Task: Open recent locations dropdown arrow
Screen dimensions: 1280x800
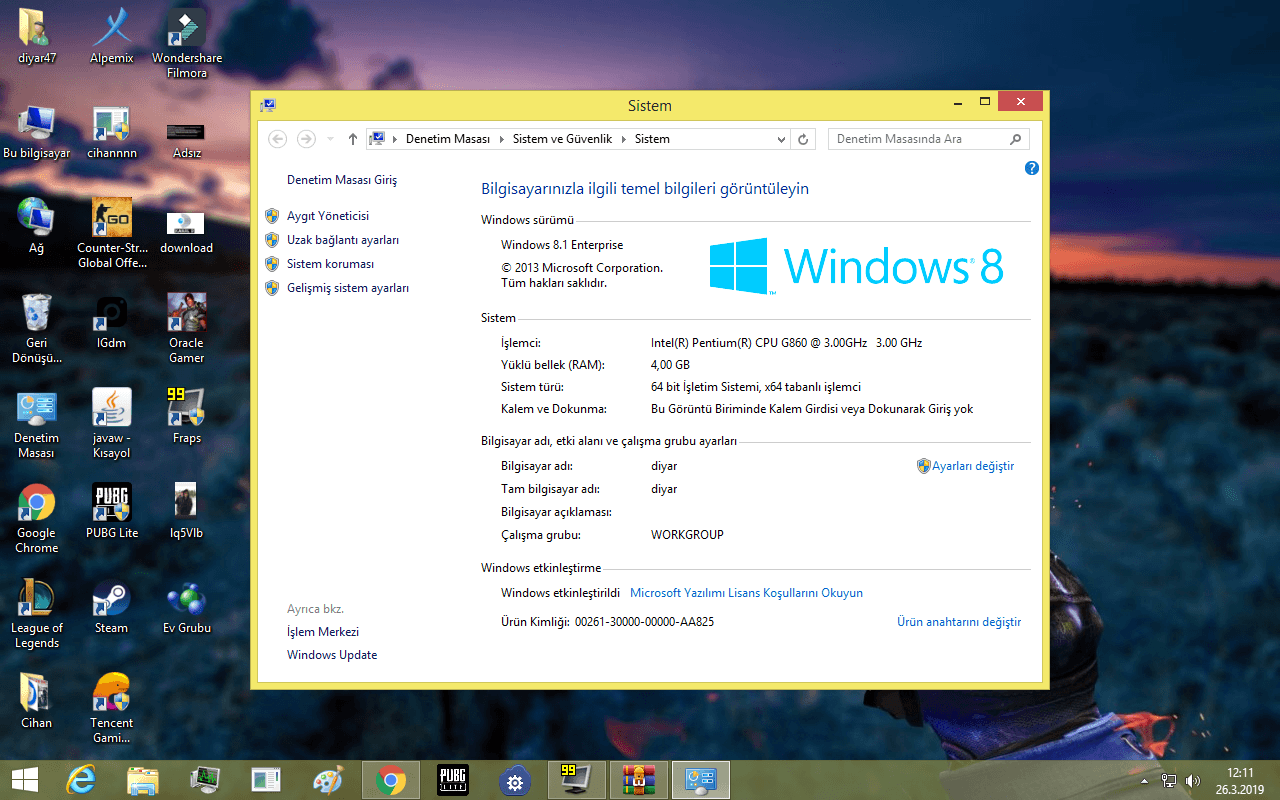Action: pyautogui.click(x=331, y=139)
